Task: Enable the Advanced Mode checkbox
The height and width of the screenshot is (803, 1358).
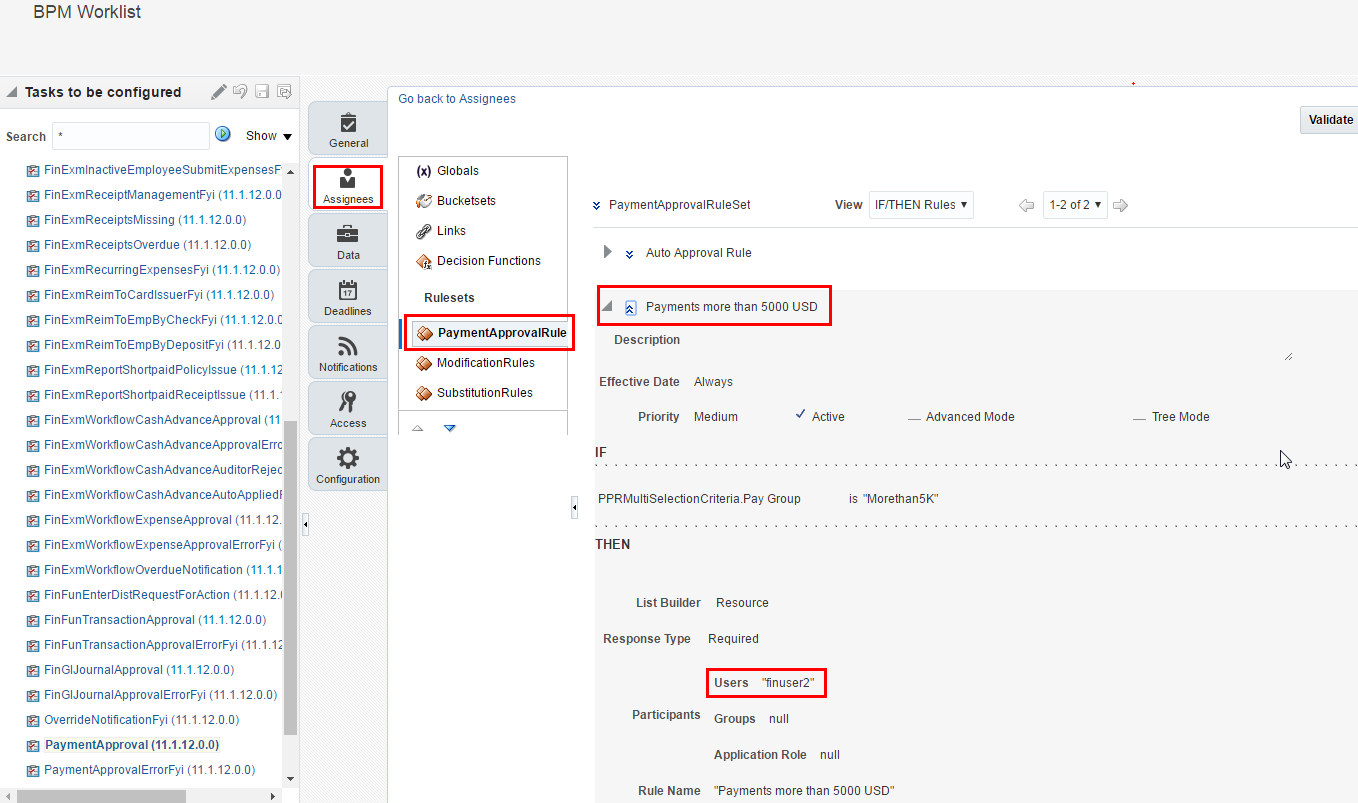Action: 914,418
